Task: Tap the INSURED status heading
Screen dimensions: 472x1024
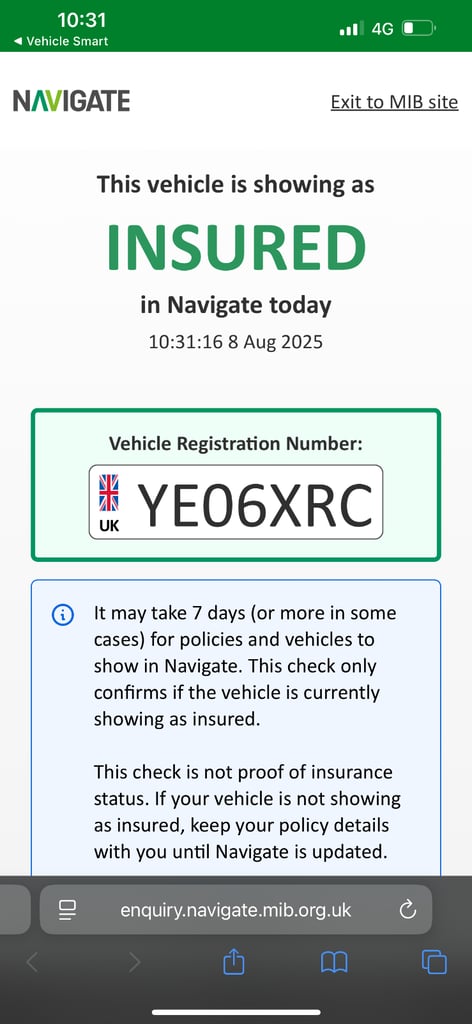Action: click(236, 248)
